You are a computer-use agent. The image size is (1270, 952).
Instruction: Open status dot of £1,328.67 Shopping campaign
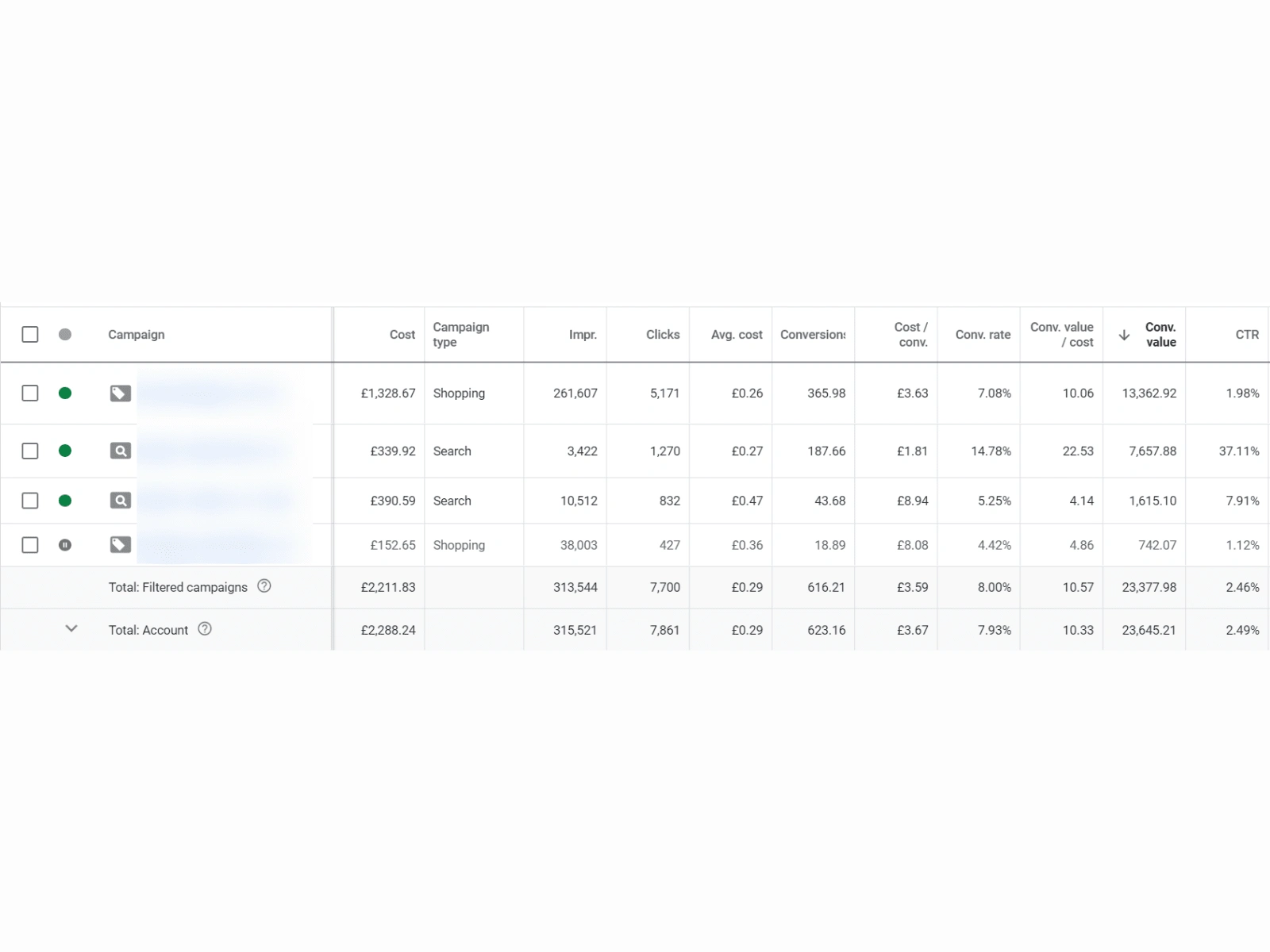(x=65, y=393)
